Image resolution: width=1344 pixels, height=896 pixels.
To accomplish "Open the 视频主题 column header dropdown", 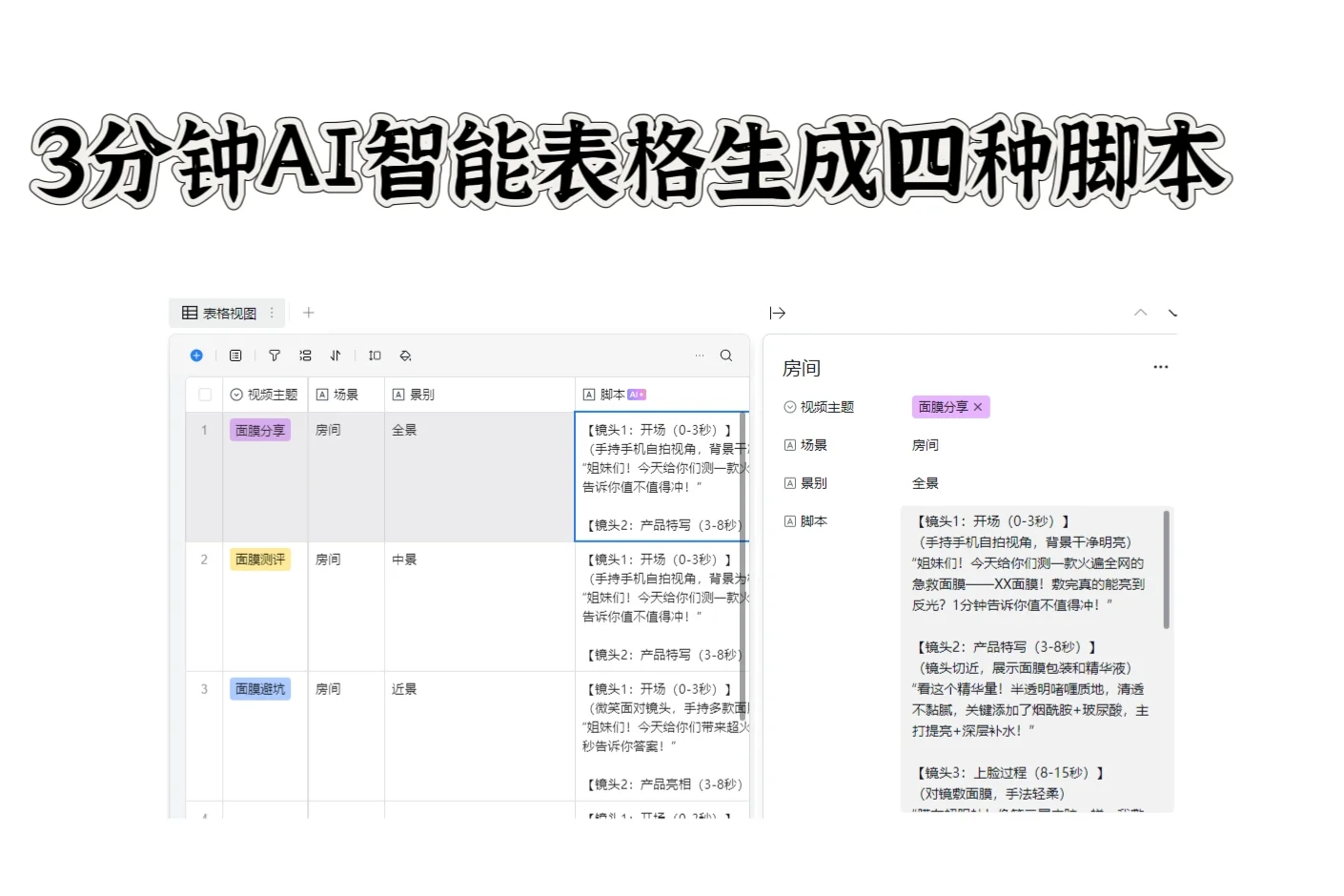I will click(x=236, y=394).
